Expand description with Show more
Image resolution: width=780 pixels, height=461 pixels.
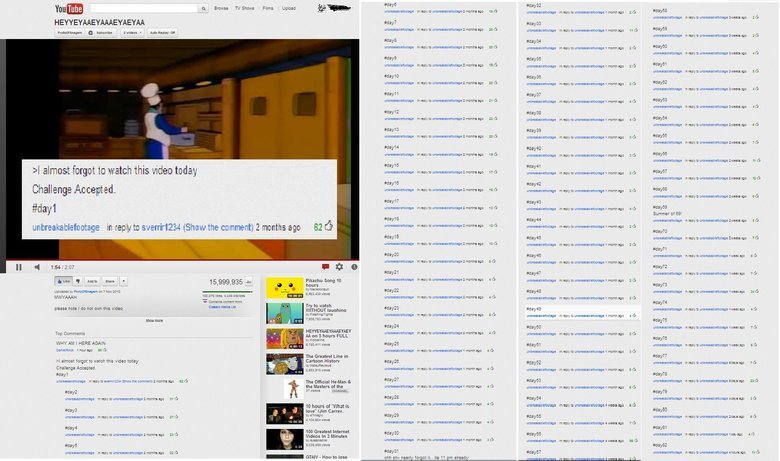pos(154,321)
